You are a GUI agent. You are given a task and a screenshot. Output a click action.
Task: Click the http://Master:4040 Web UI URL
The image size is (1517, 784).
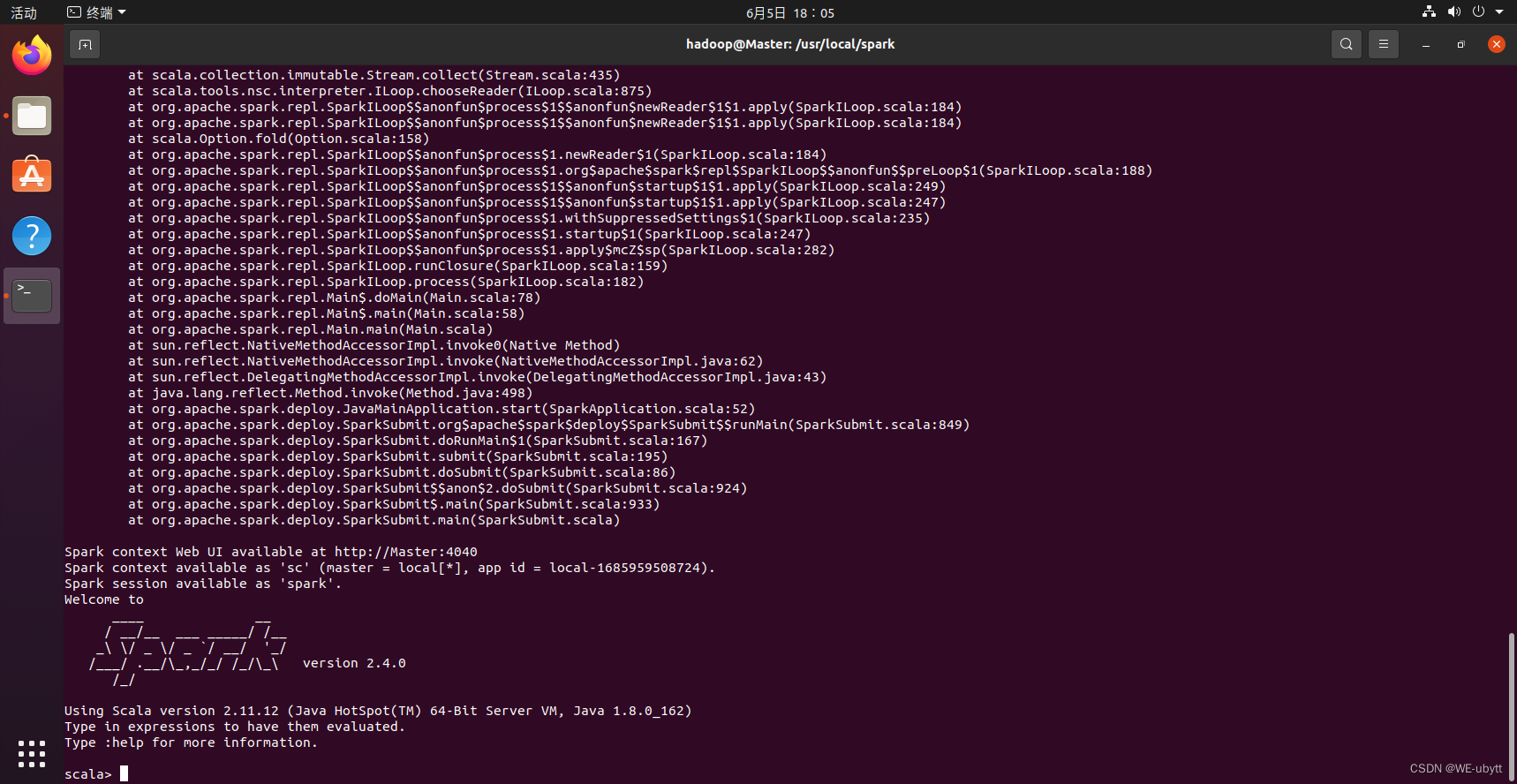coord(406,552)
